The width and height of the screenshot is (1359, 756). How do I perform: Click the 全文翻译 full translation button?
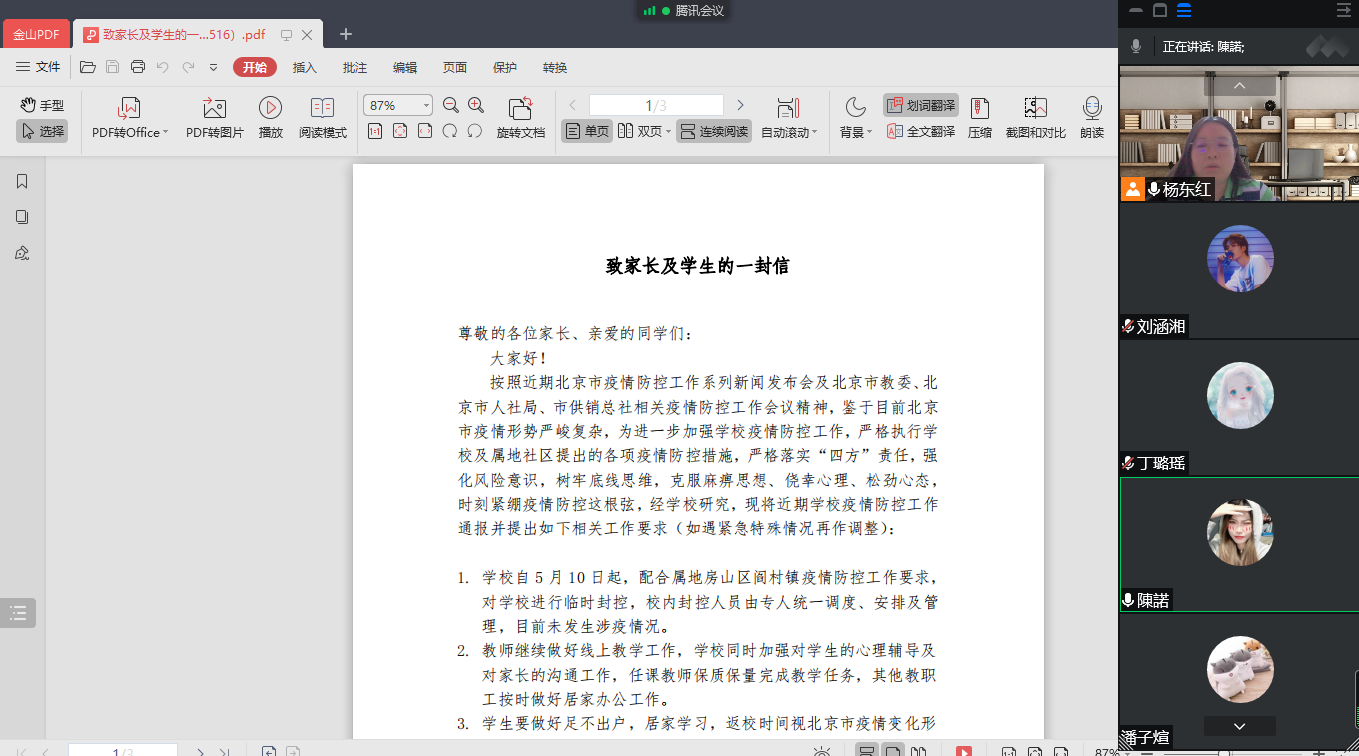(x=920, y=131)
